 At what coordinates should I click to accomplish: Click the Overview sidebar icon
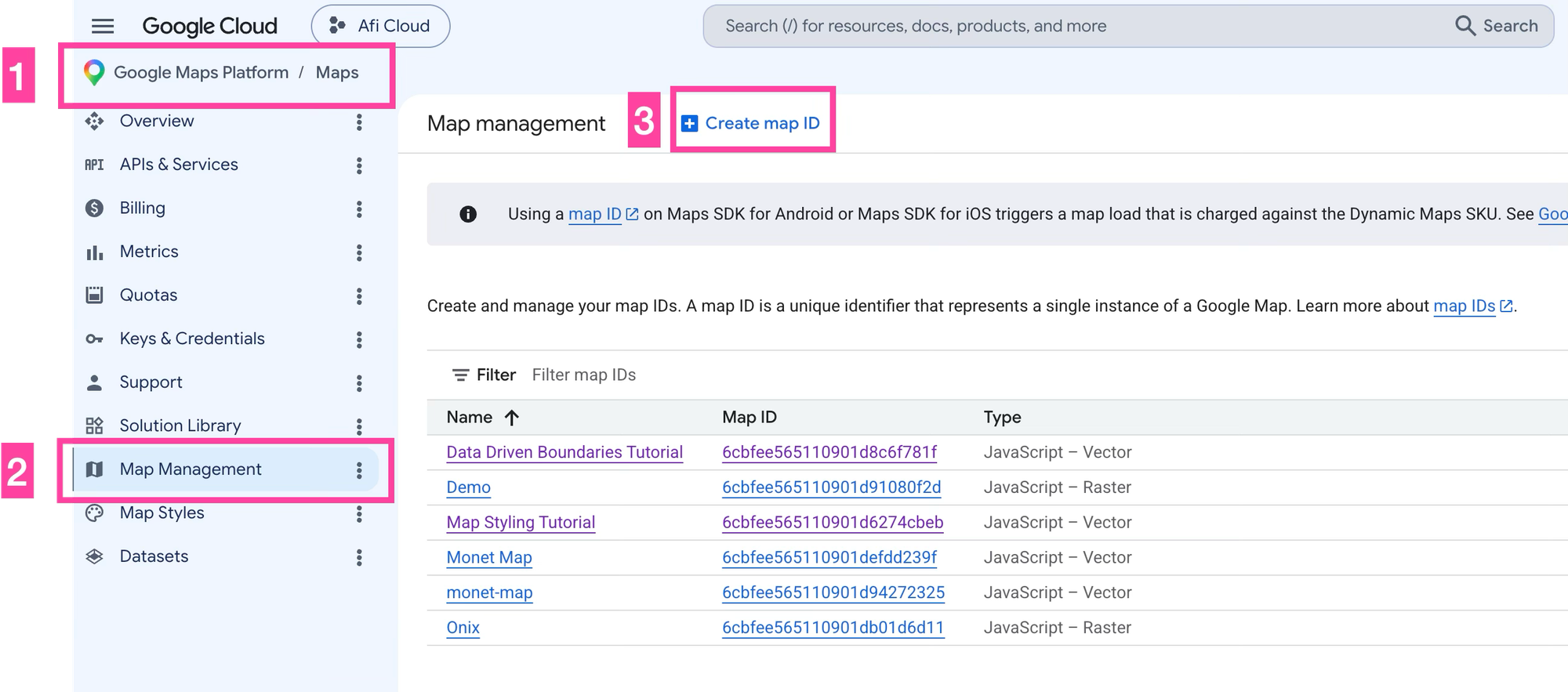(94, 121)
